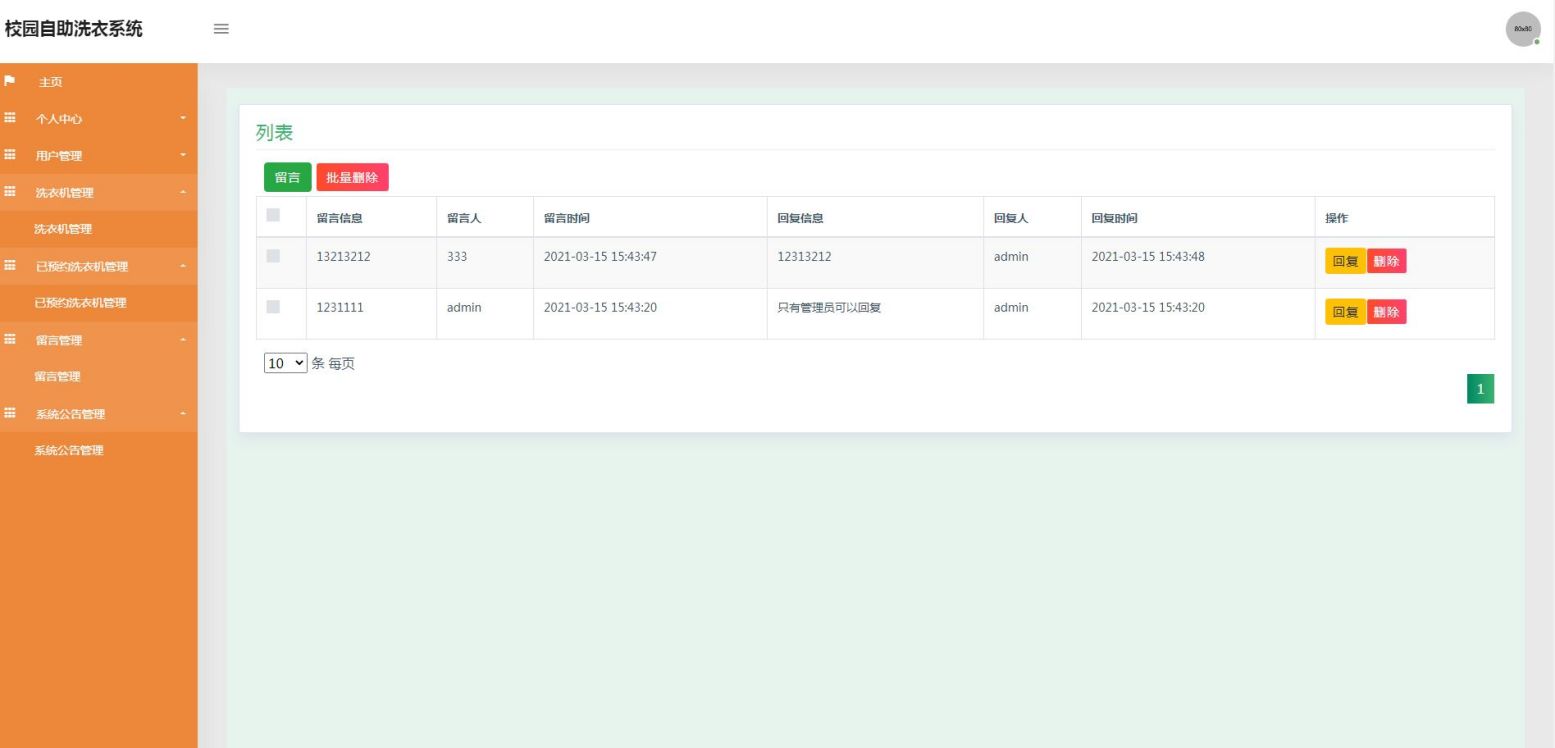The height and width of the screenshot is (748, 1555).
Task: Select the time 2021-03-15 15:43:47
Action: [x=600, y=256]
